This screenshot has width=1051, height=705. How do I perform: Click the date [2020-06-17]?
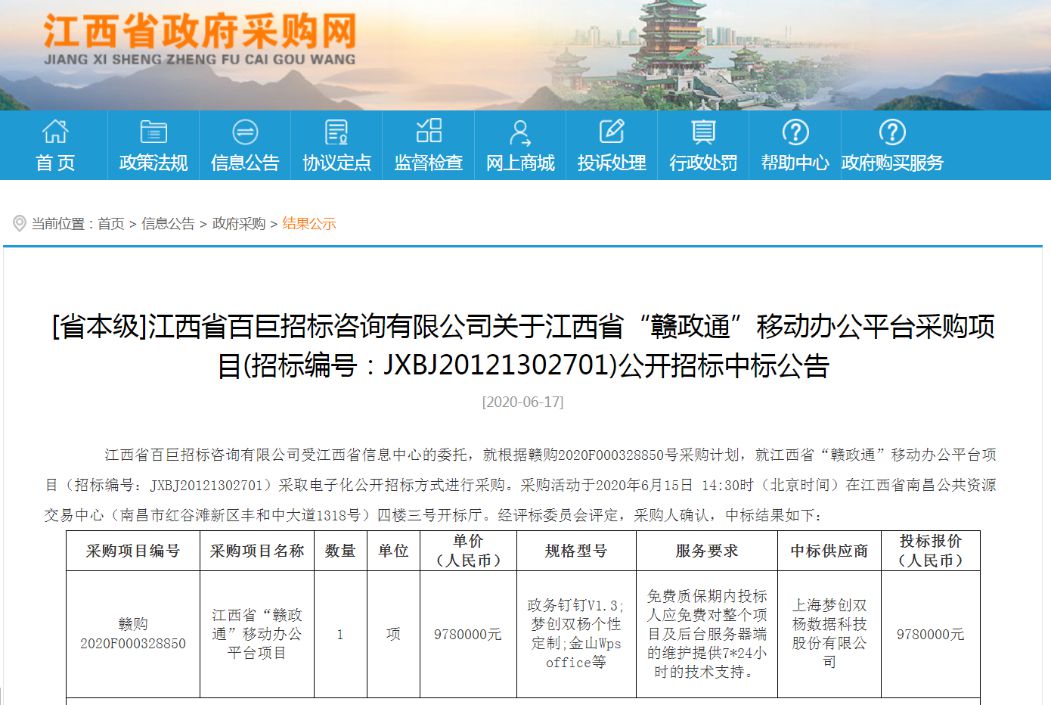coord(523,402)
